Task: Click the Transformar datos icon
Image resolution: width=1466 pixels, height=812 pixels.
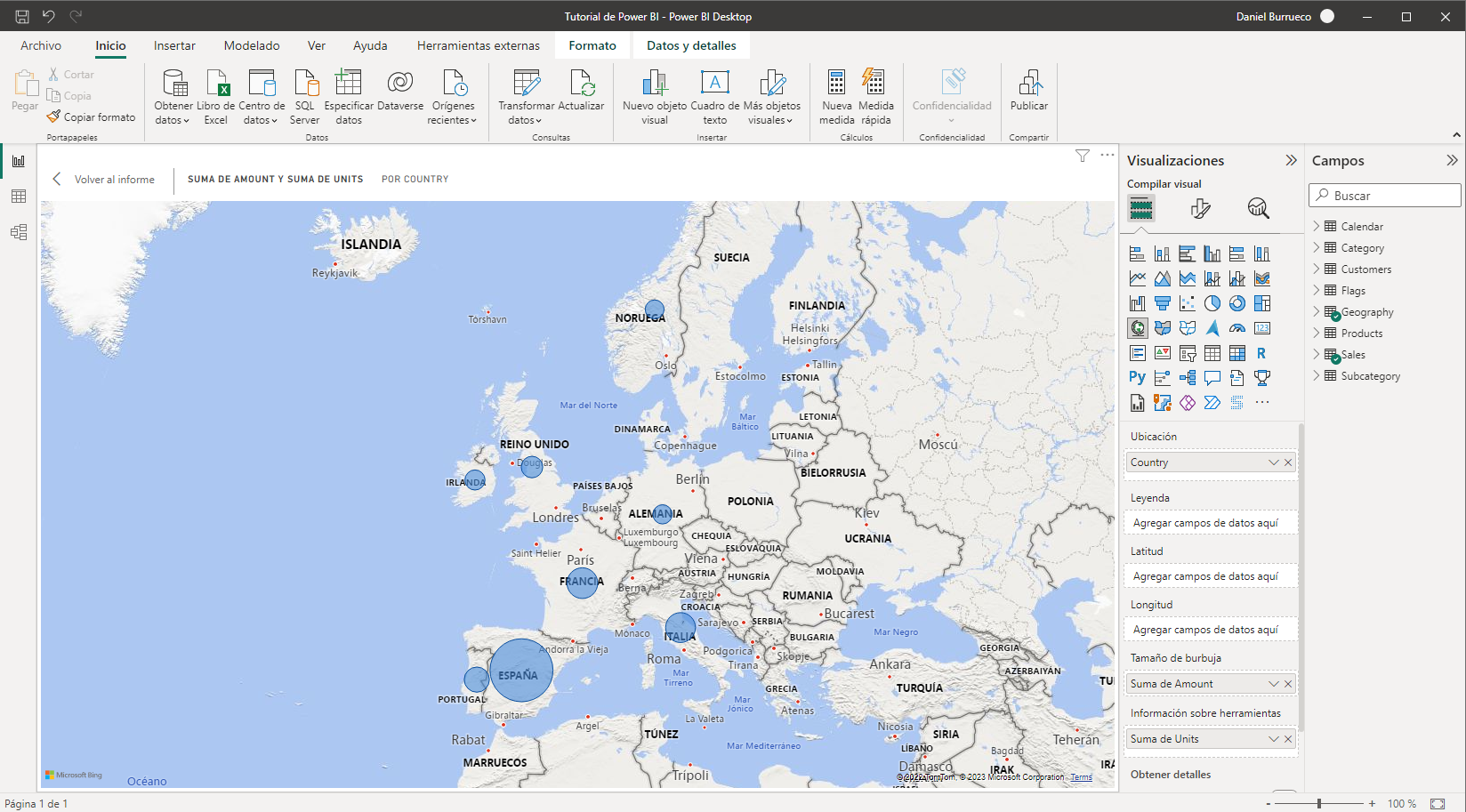Action: [526, 84]
